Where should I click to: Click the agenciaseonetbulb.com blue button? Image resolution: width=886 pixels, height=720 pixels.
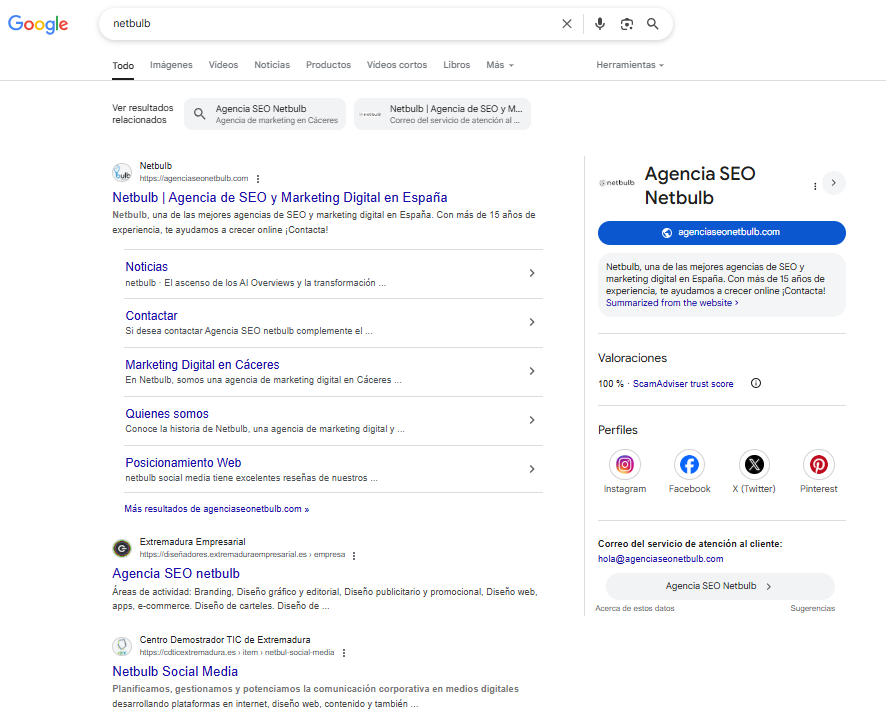coord(720,233)
